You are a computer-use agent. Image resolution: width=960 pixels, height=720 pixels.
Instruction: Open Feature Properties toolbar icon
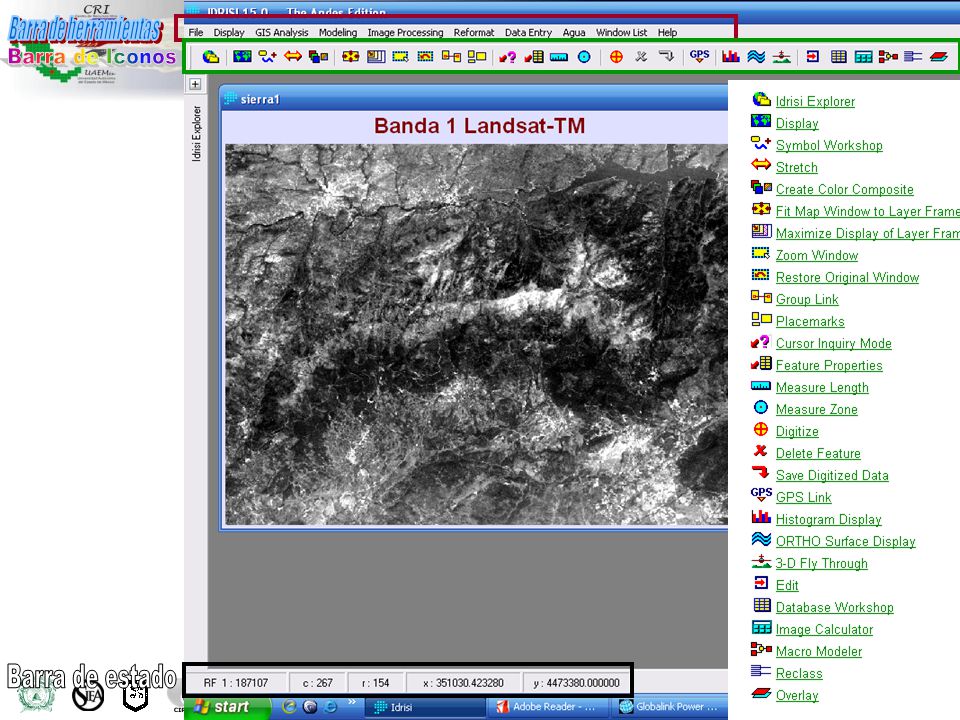pyautogui.click(x=534, y=57)
